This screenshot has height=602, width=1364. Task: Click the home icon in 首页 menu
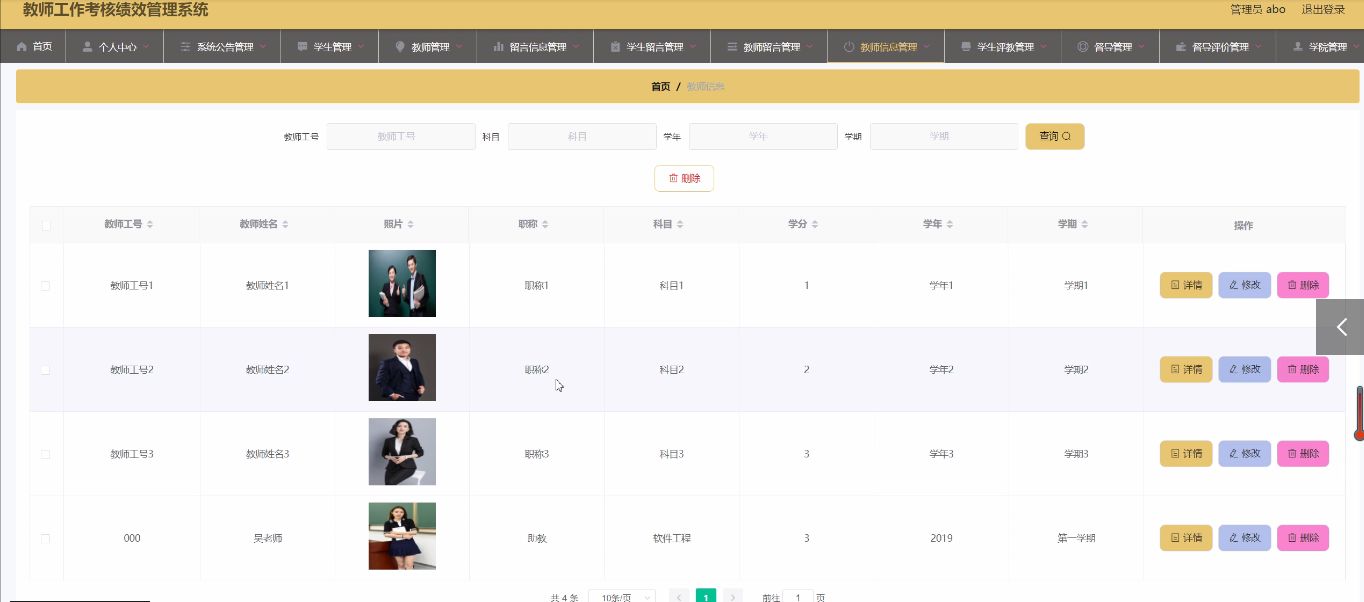coord(21,46)
